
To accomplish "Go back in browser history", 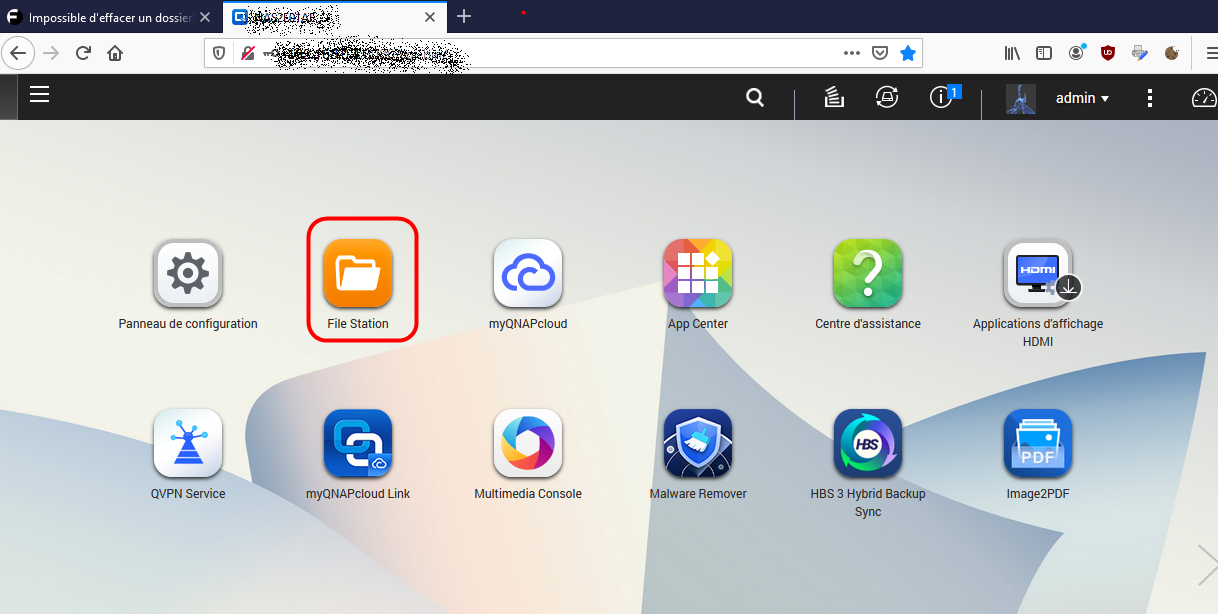I will pos(19,53).
